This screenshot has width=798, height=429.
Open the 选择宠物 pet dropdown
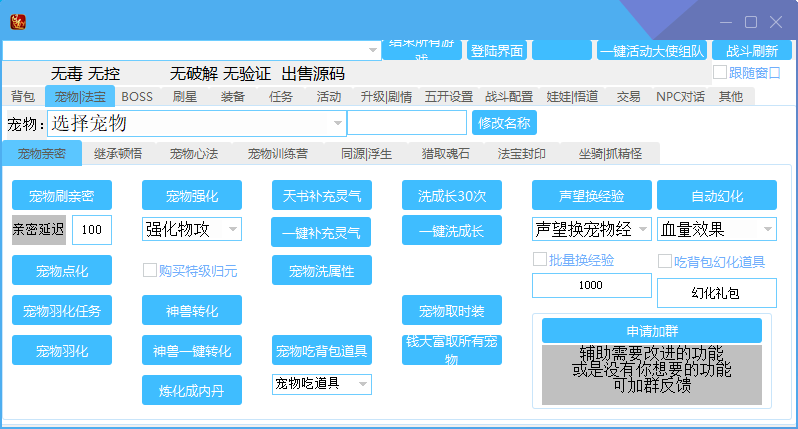pos(337,123)
